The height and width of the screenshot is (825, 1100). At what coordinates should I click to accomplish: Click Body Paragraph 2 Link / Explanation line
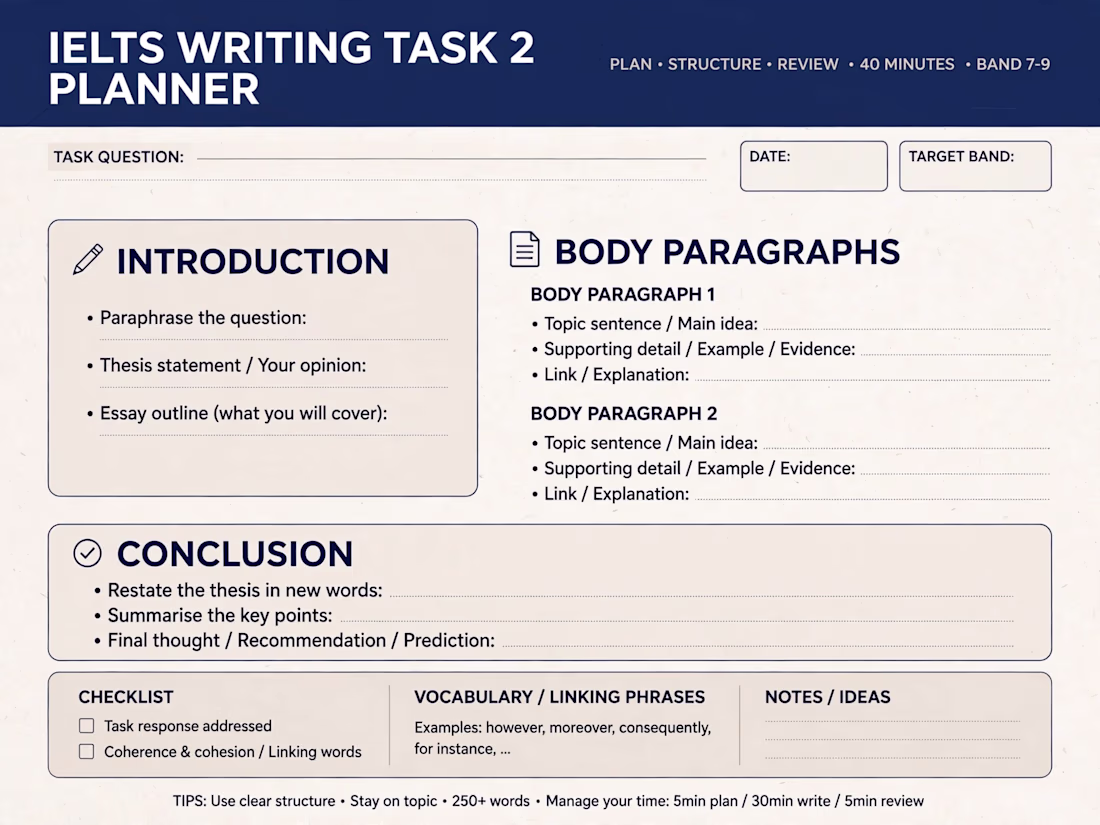(872, 499)
